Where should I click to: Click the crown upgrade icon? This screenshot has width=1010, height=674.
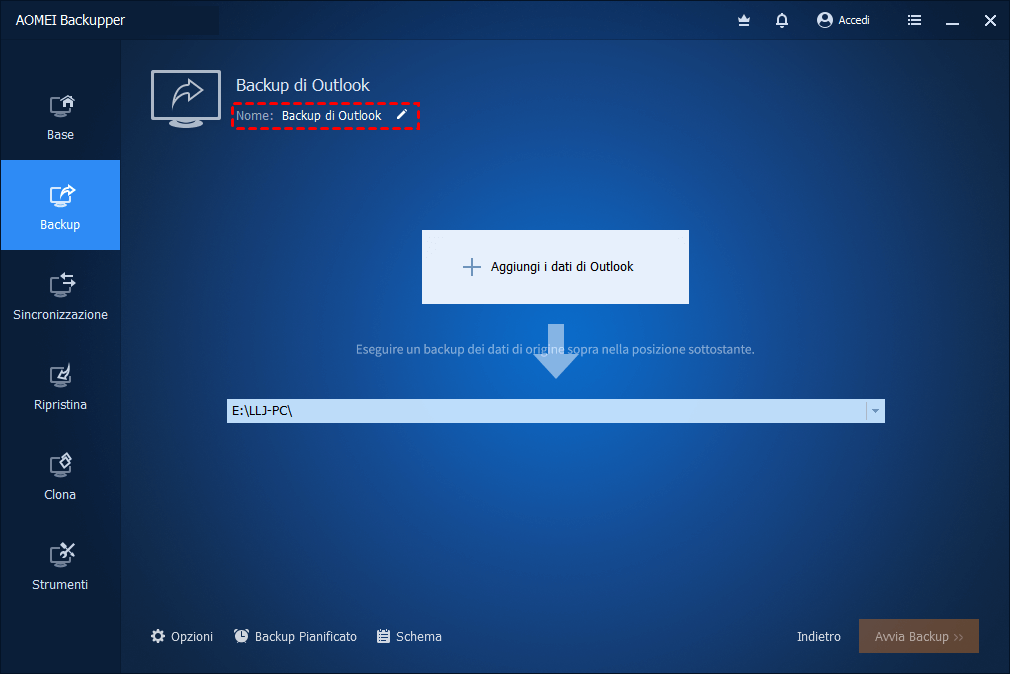pyautogui.click(x=744, y=21)
